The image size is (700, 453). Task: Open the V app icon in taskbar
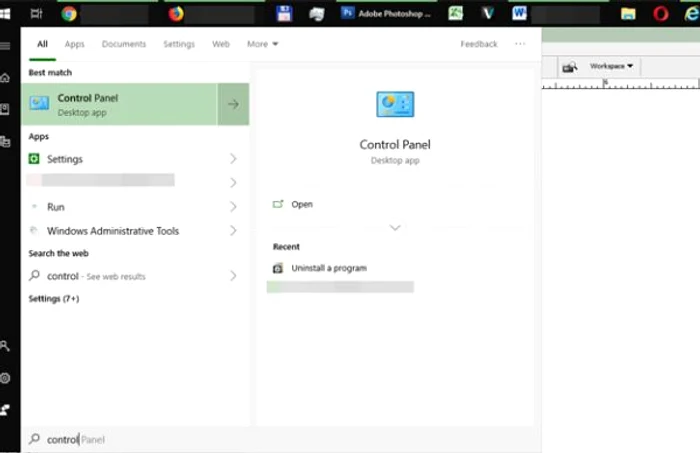point(488,14)
